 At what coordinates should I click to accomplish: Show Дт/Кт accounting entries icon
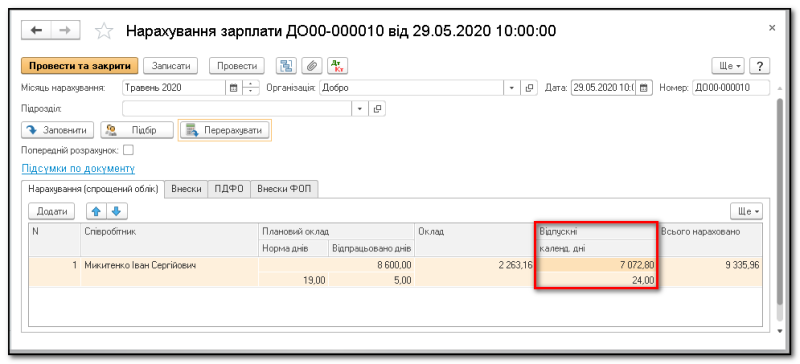click(x=337, y=66)
